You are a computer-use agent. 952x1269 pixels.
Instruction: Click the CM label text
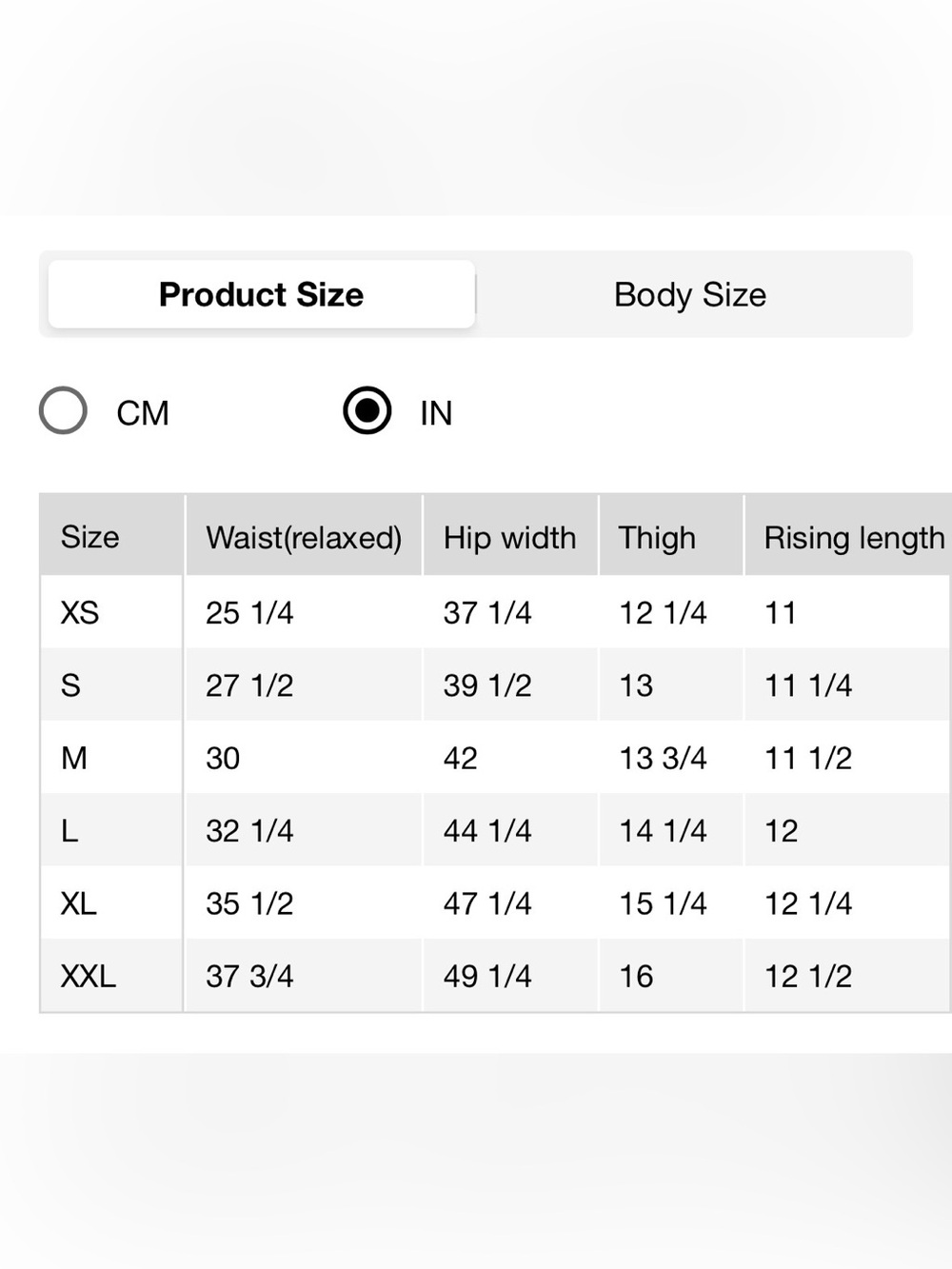143,413
